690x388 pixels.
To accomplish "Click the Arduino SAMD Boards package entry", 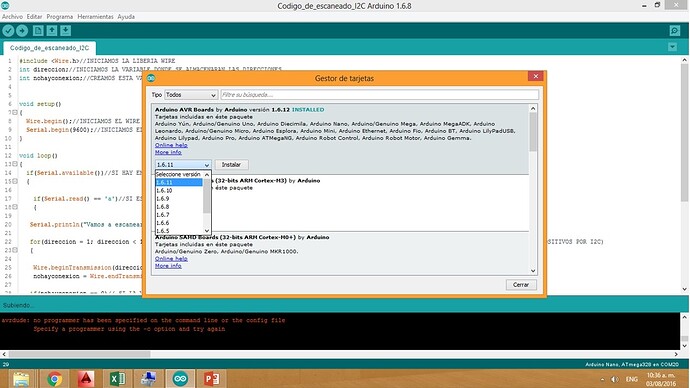I will coord(340,254).
